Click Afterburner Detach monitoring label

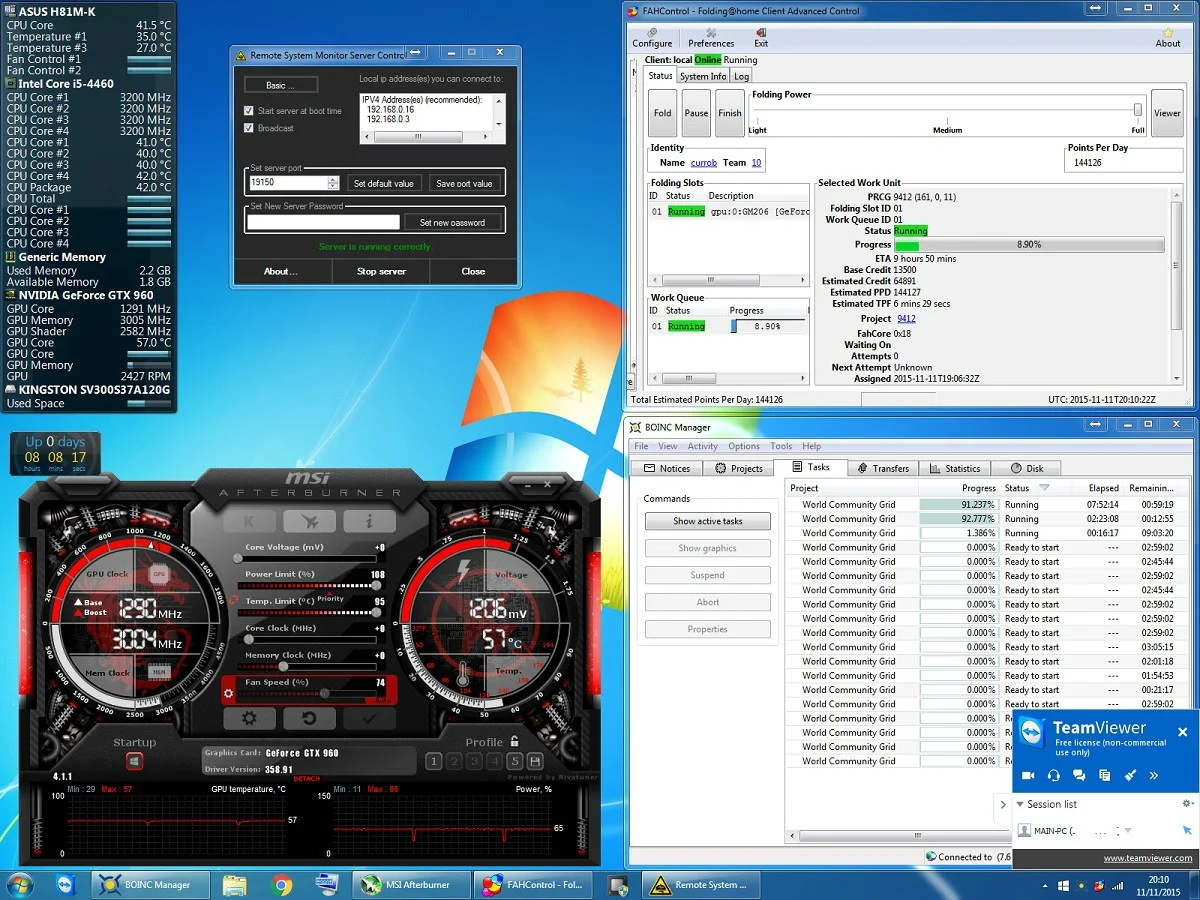pos(307,778)
